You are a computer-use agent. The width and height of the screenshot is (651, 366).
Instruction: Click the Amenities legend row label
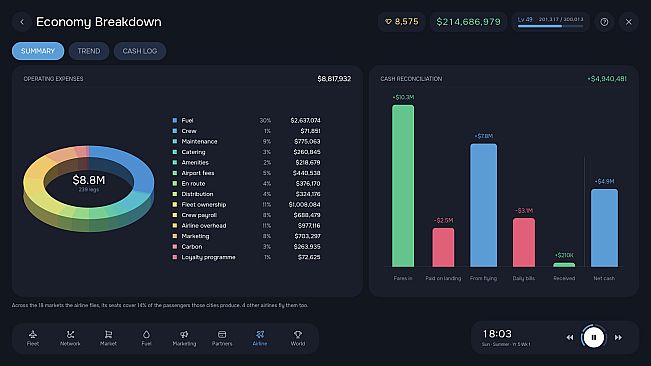(x=195, y=163)
